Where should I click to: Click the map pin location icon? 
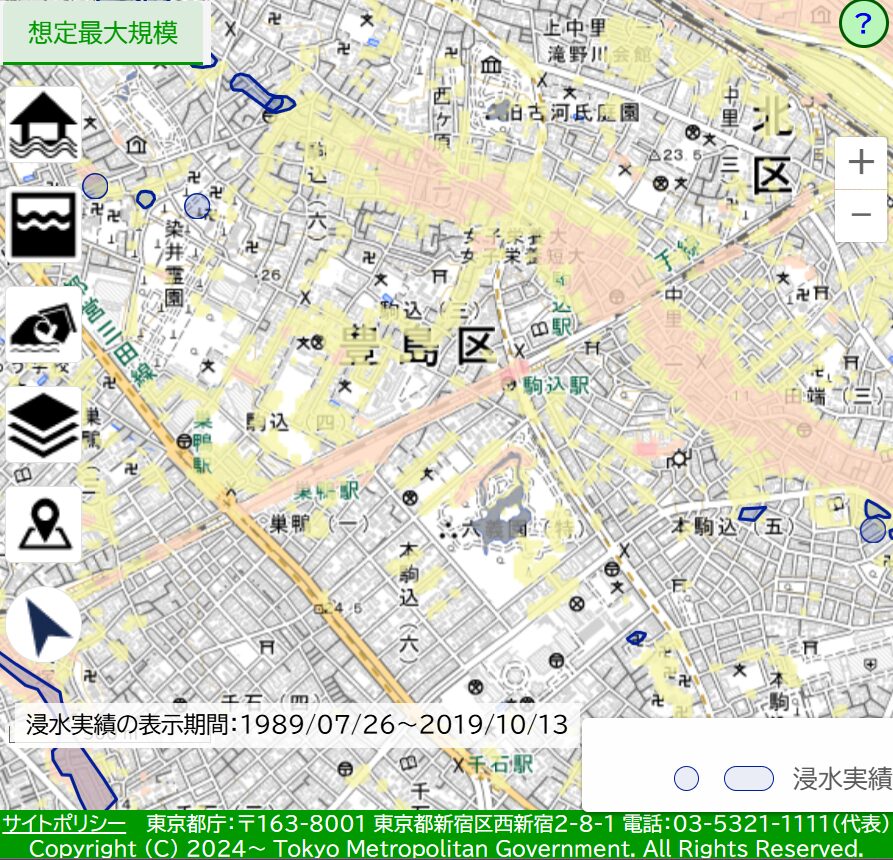(x=43, y=524)
